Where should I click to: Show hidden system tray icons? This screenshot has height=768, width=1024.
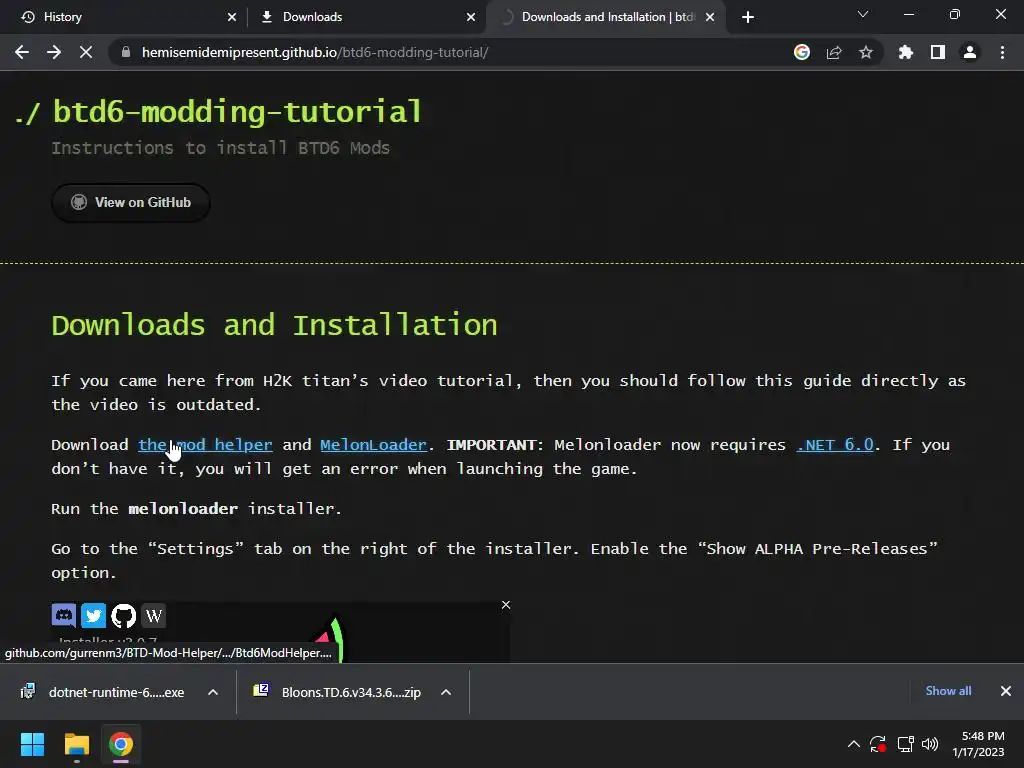(x=854, y=744)
